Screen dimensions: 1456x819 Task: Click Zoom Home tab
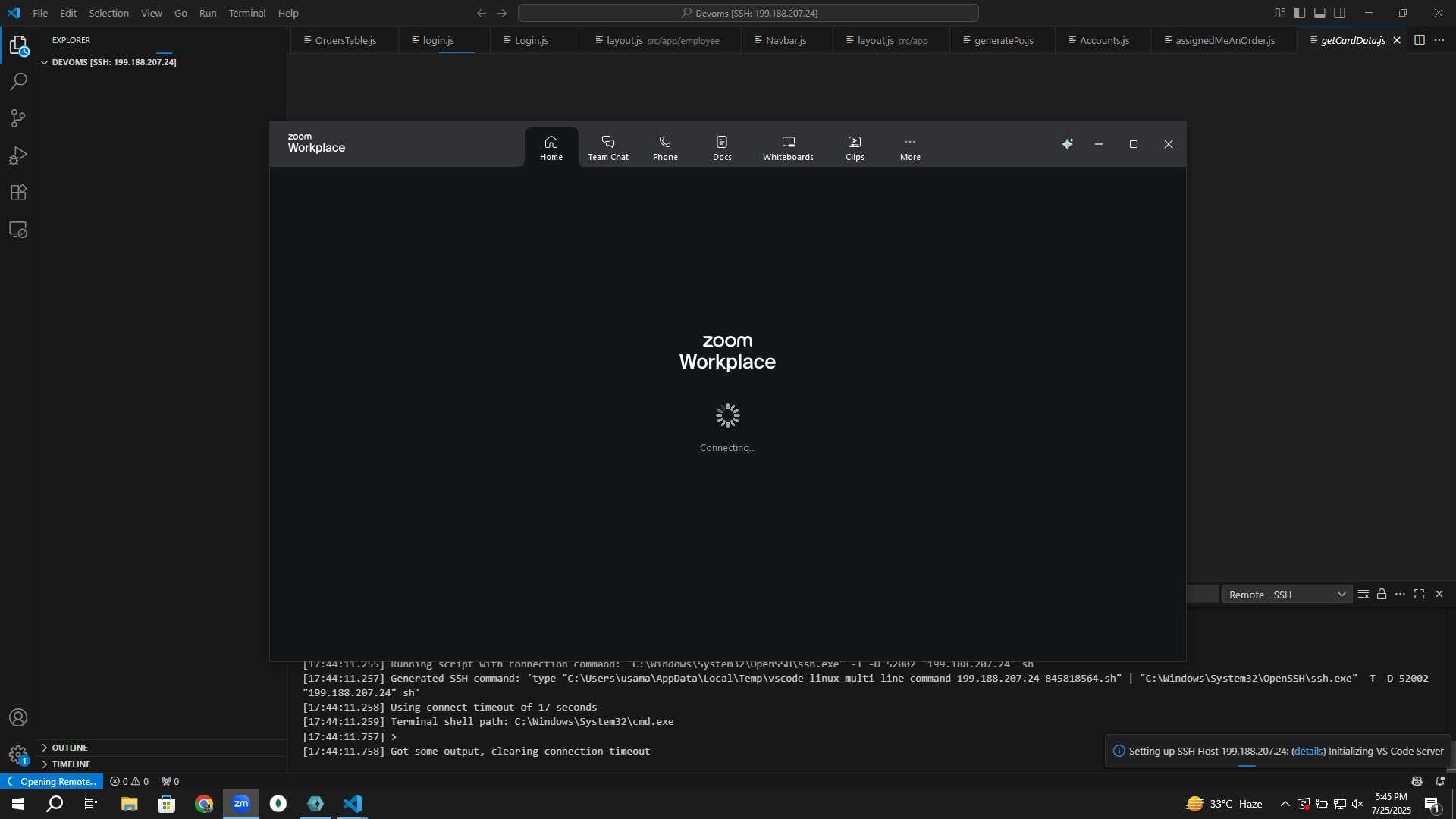pyautogui.click(x=551, y=148)
